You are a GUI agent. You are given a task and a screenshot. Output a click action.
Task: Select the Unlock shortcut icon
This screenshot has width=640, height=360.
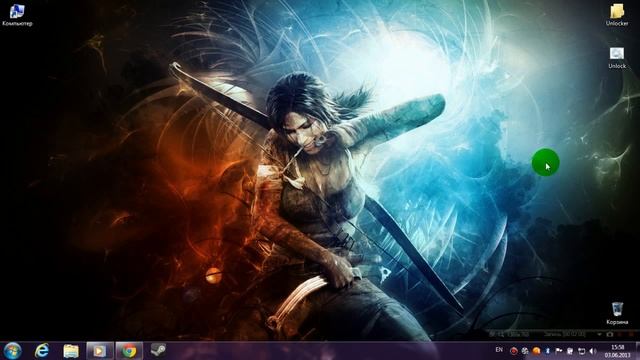click(x=617, y=58)
